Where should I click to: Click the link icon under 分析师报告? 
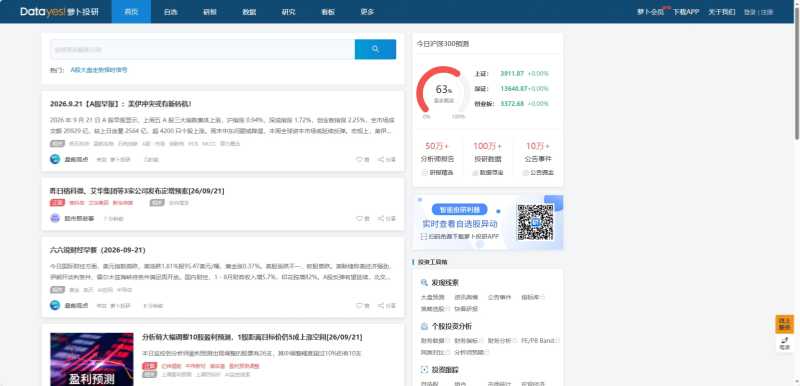click(x=426, y=173)
